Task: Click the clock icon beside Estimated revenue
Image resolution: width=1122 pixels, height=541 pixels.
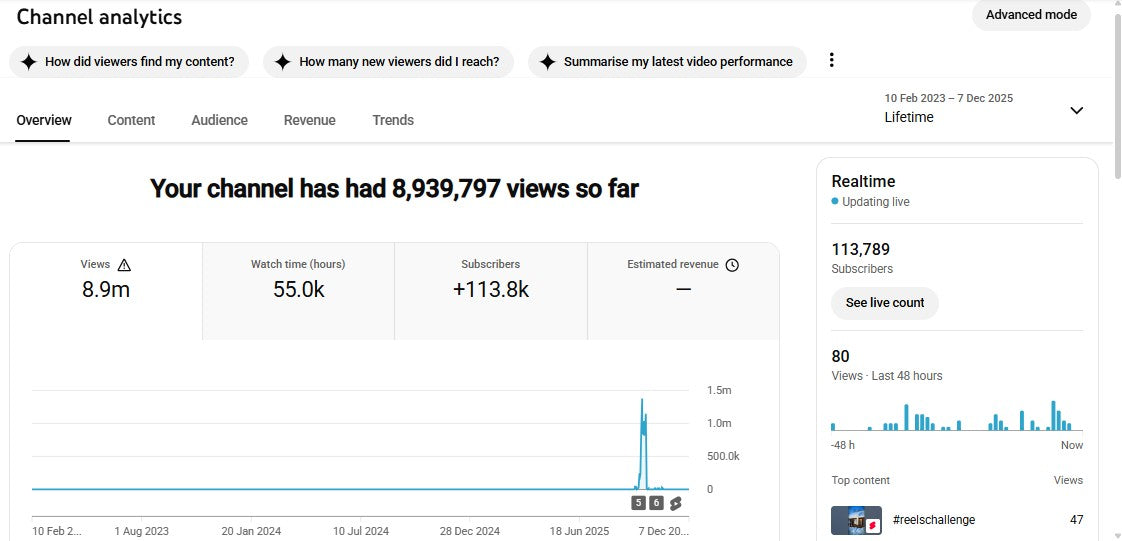Action: click(x=732, y=265)
